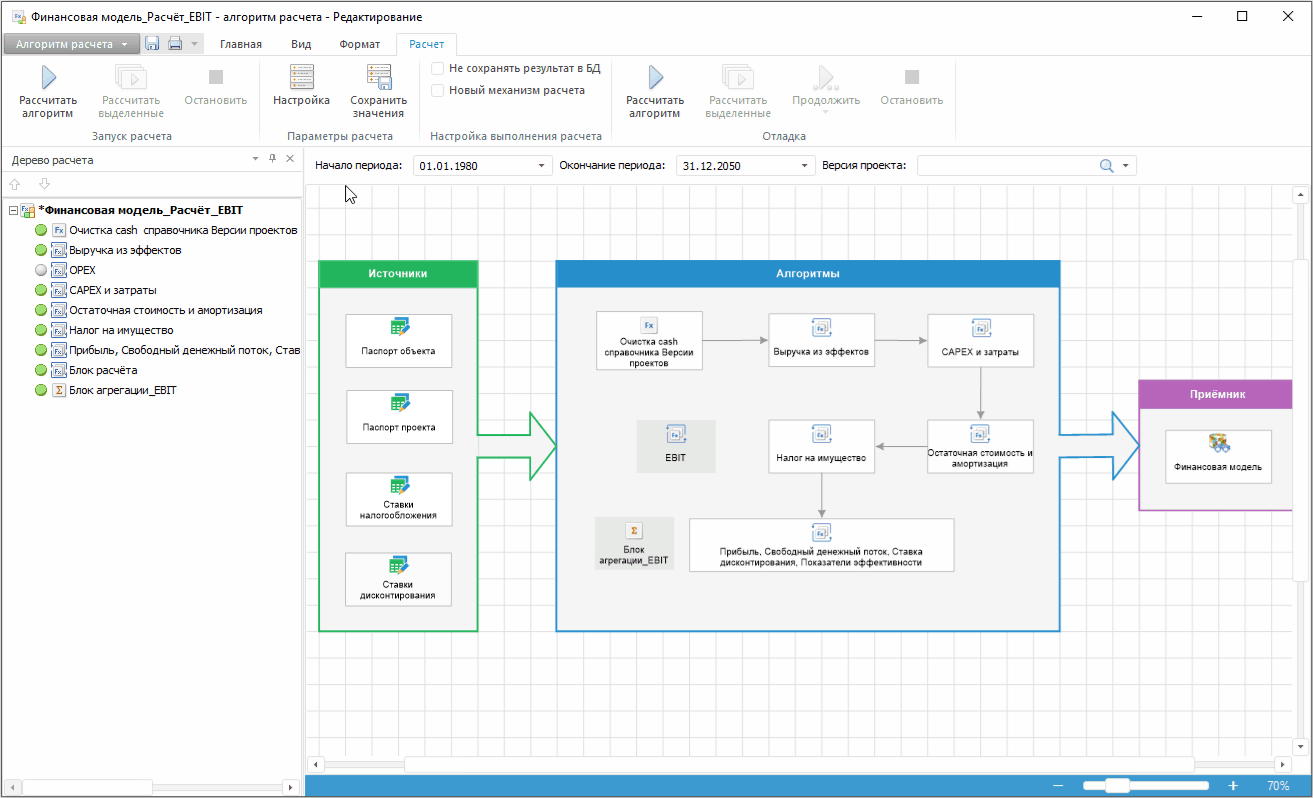
Task: Click the print icon next to save
Action: [x=175, y=44]
